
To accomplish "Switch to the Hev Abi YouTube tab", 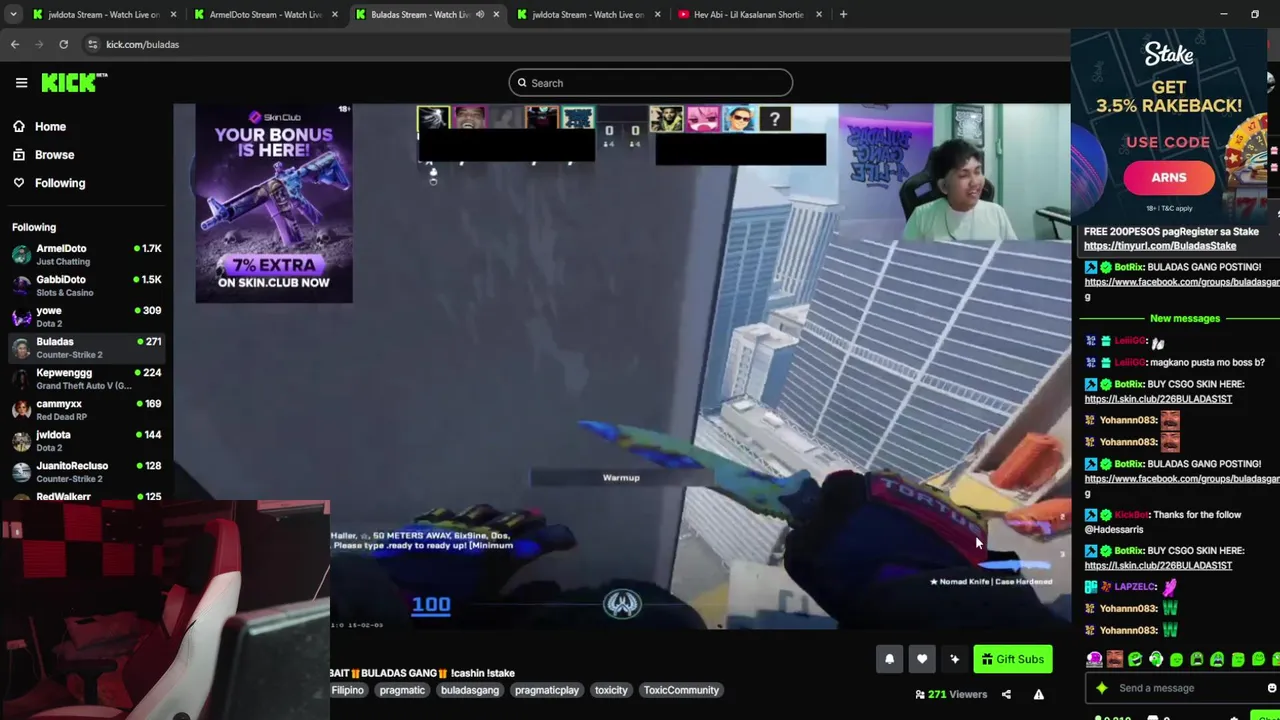I will click(x=748, y=14).
